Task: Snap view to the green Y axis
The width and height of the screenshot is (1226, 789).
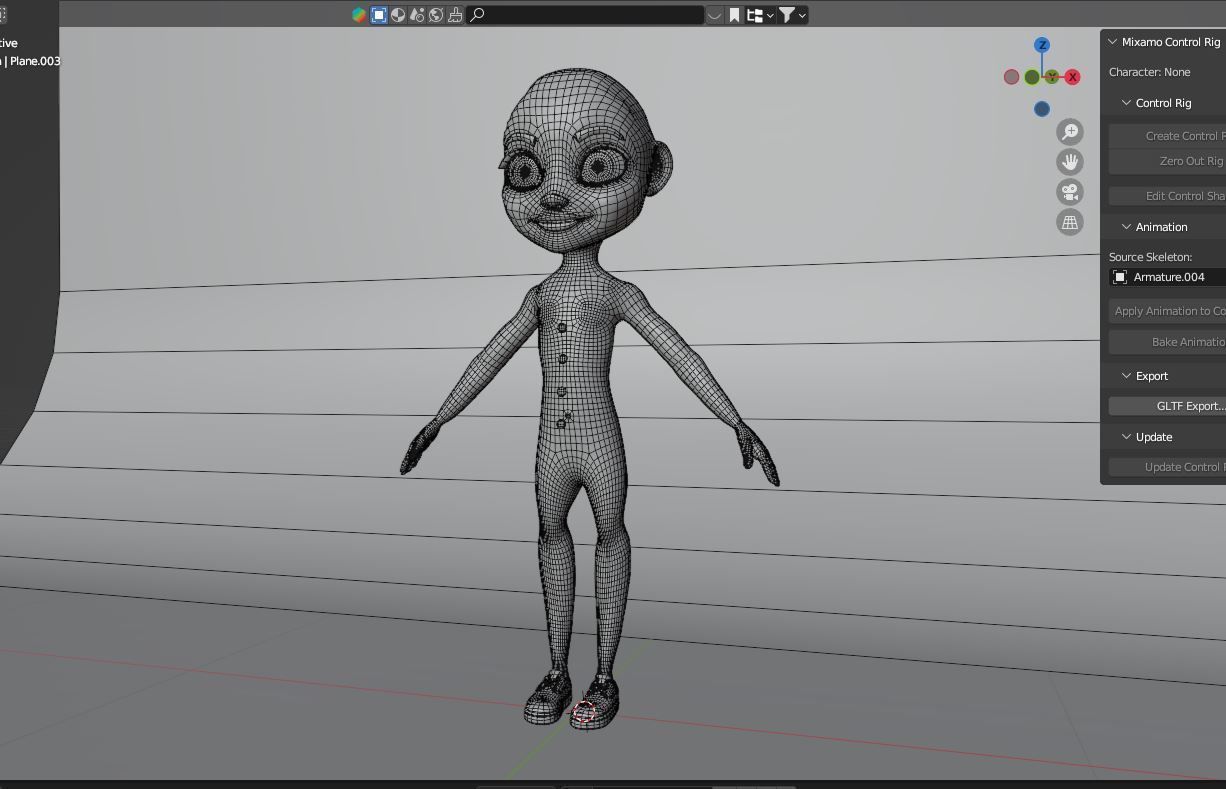Action: click(x=1052, y=77)
